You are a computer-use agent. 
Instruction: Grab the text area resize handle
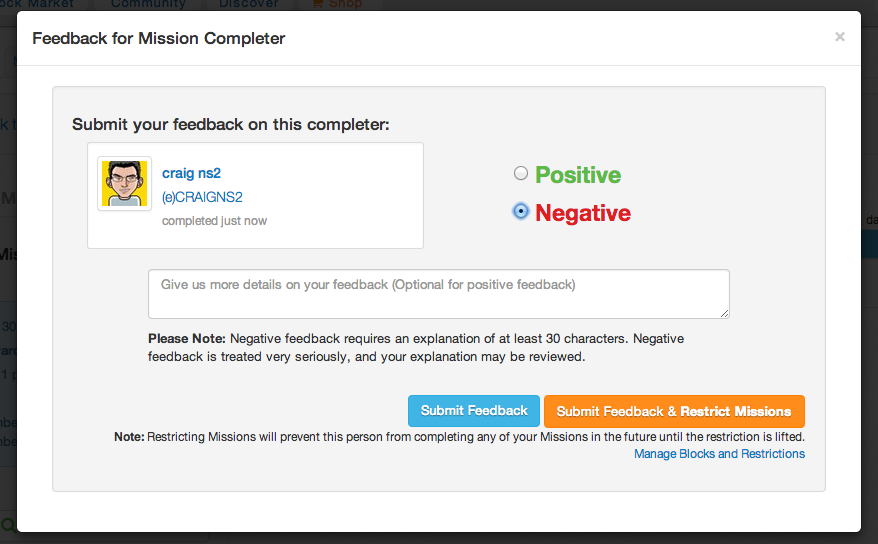724,313
